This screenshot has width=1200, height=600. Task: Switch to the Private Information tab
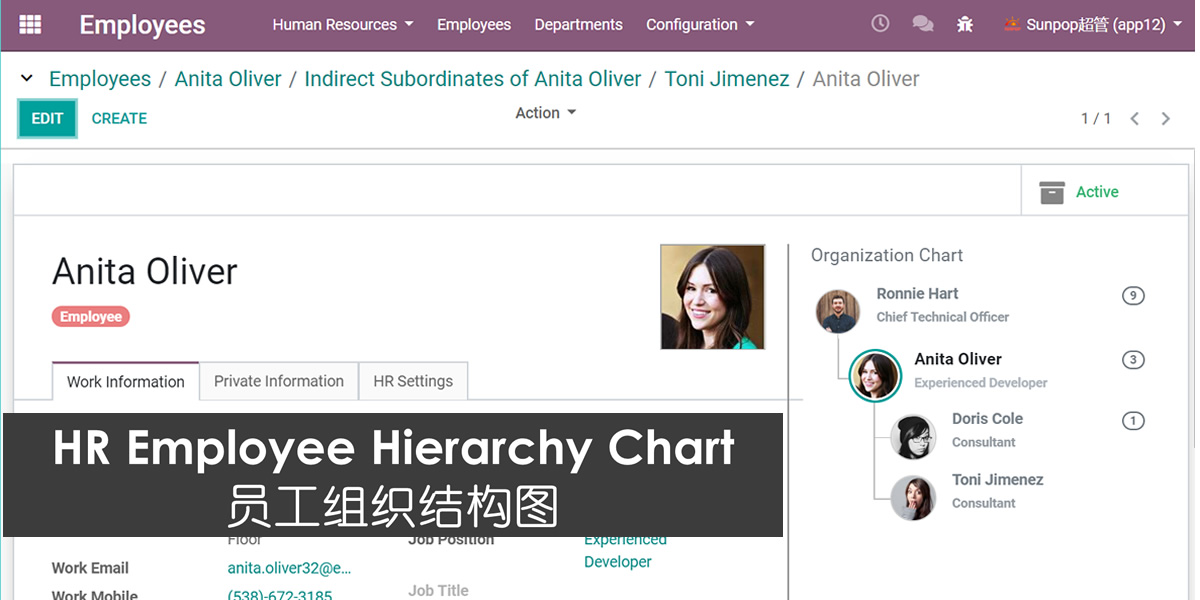click(x=279, y=381)
